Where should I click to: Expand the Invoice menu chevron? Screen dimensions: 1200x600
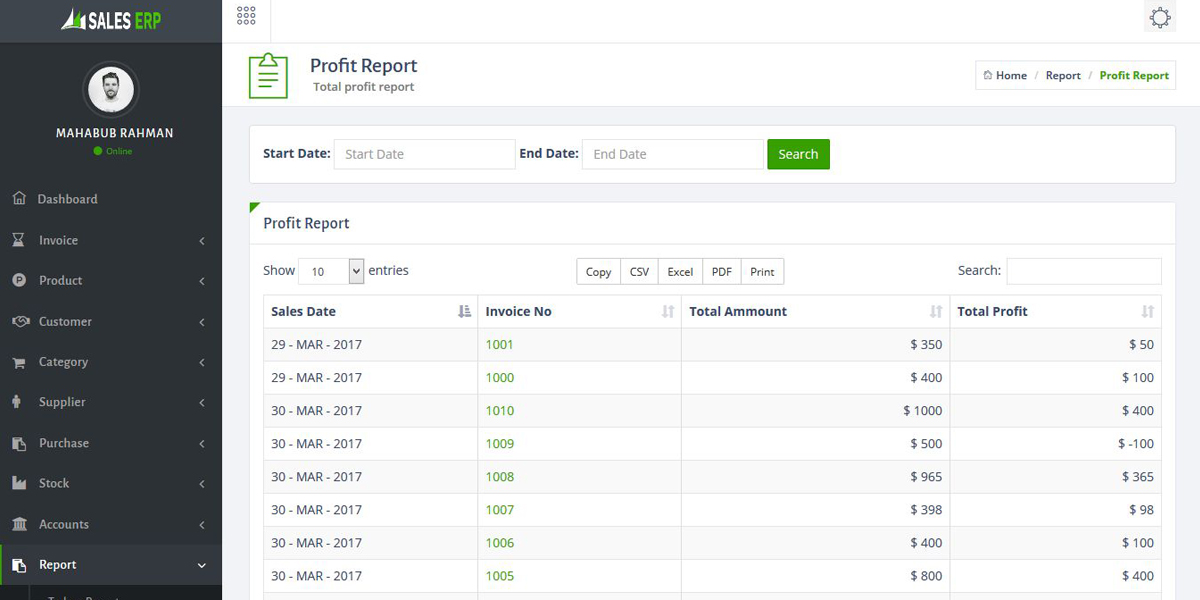(x=202, y=241)
